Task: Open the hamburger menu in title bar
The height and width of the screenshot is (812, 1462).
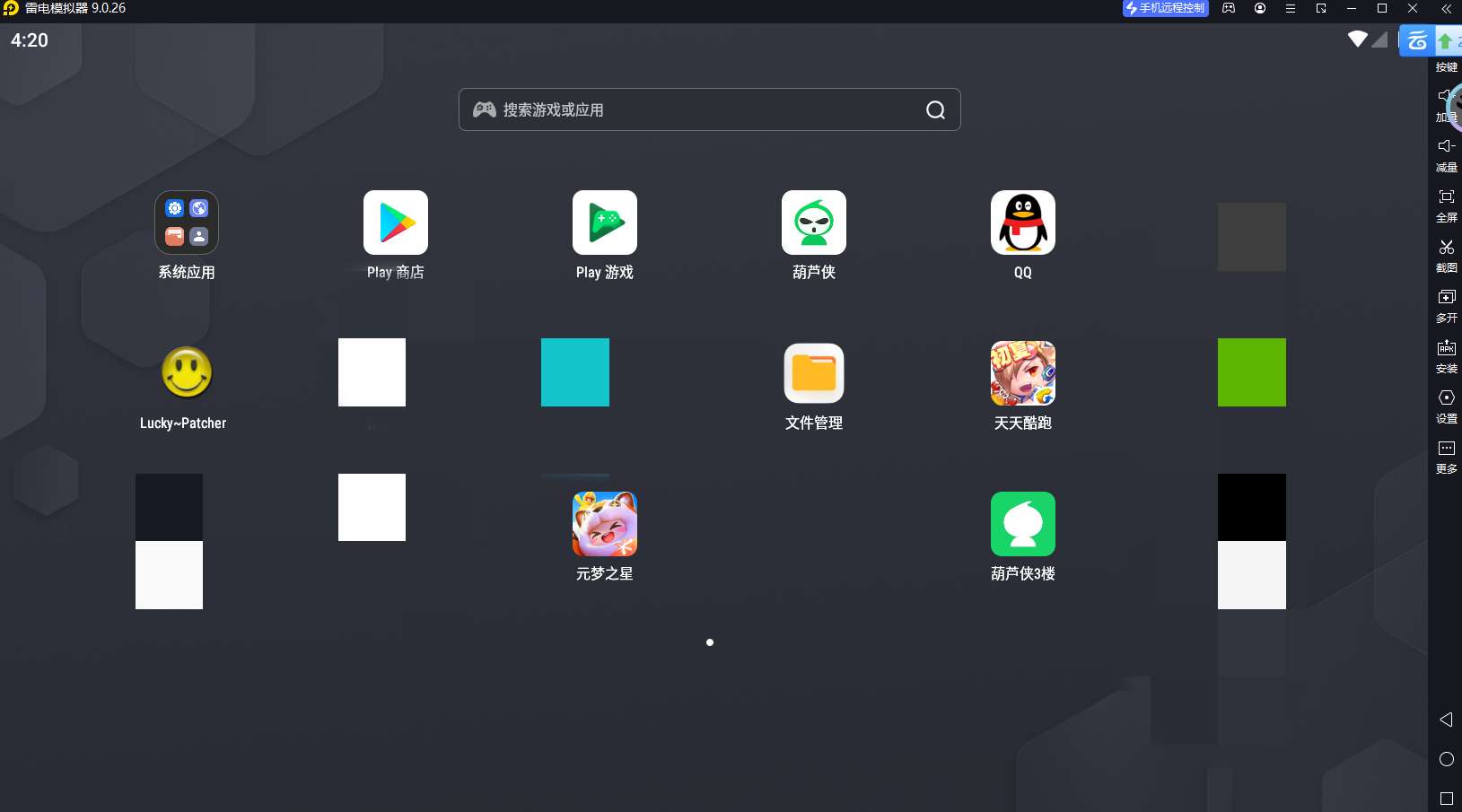Action: click(1291, 8)
